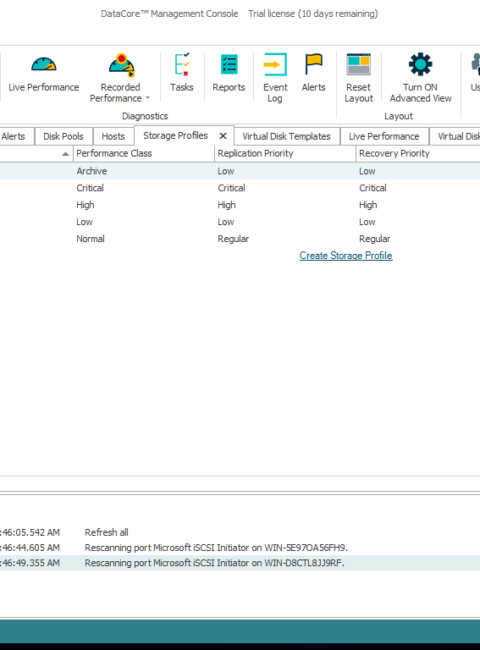Switch to the Hosts tab
Screen dimensions: 480x650
[x=113, y=136]
